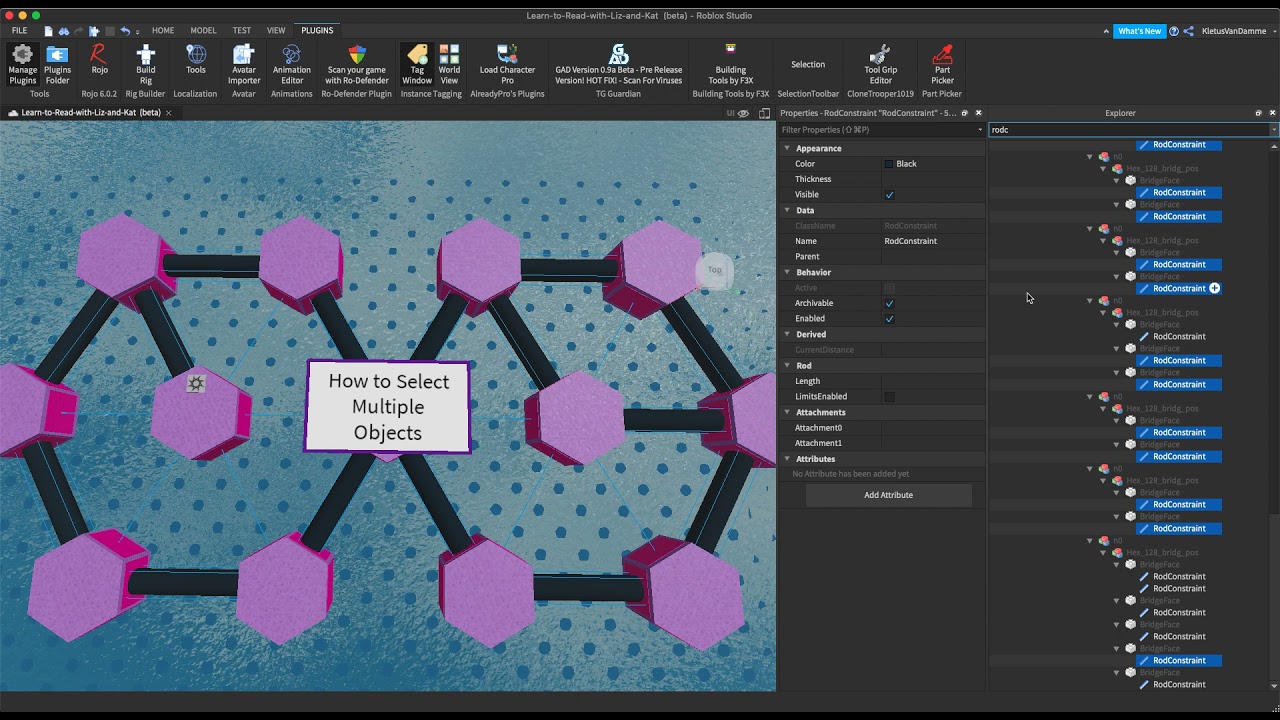Click the gear icon on the pink hexagon
This screenshot has height=720, width=1280.
[196, 383]
